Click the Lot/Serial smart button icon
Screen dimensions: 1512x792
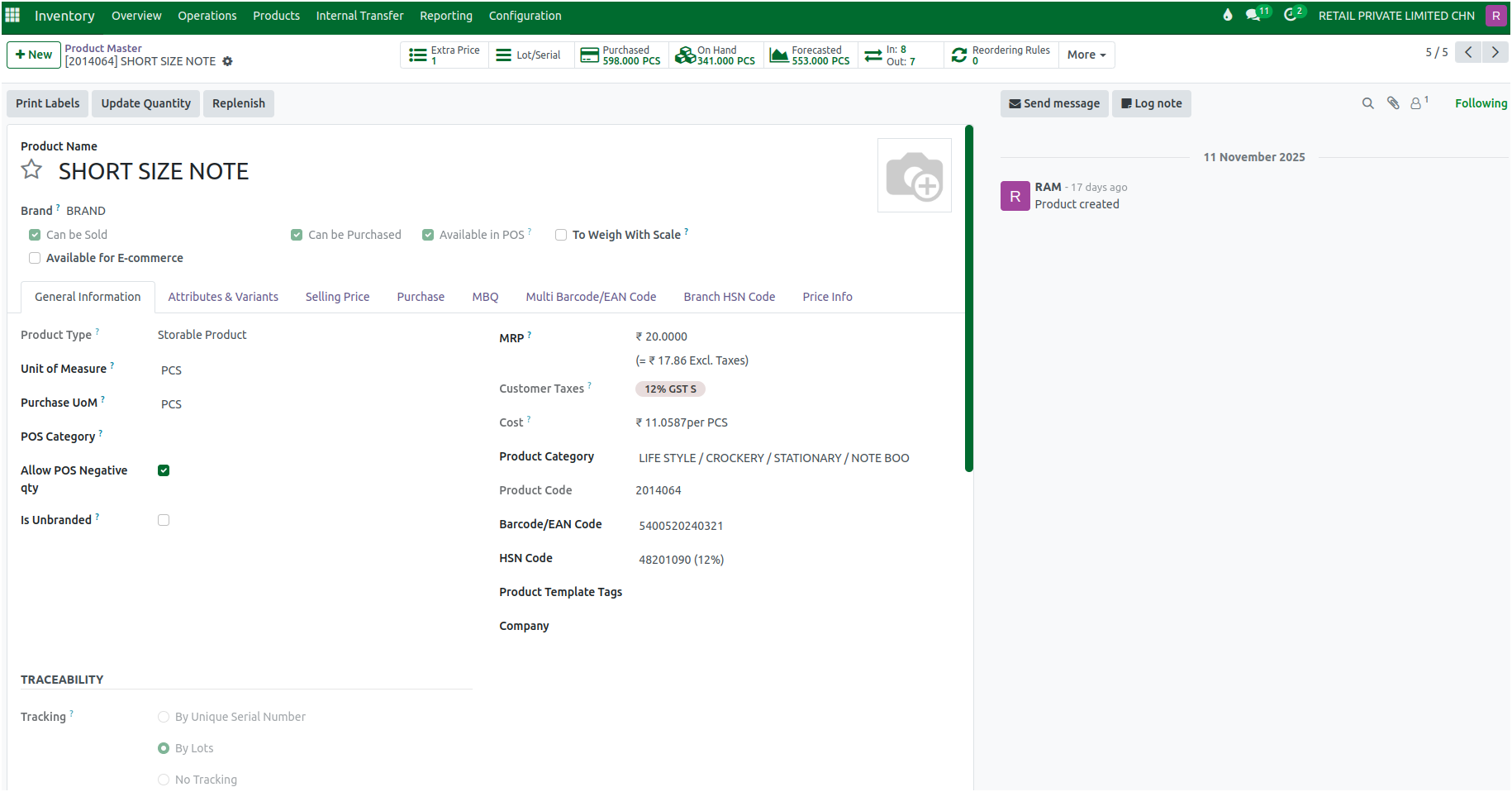pyautogui.click(x=503, y=55)
